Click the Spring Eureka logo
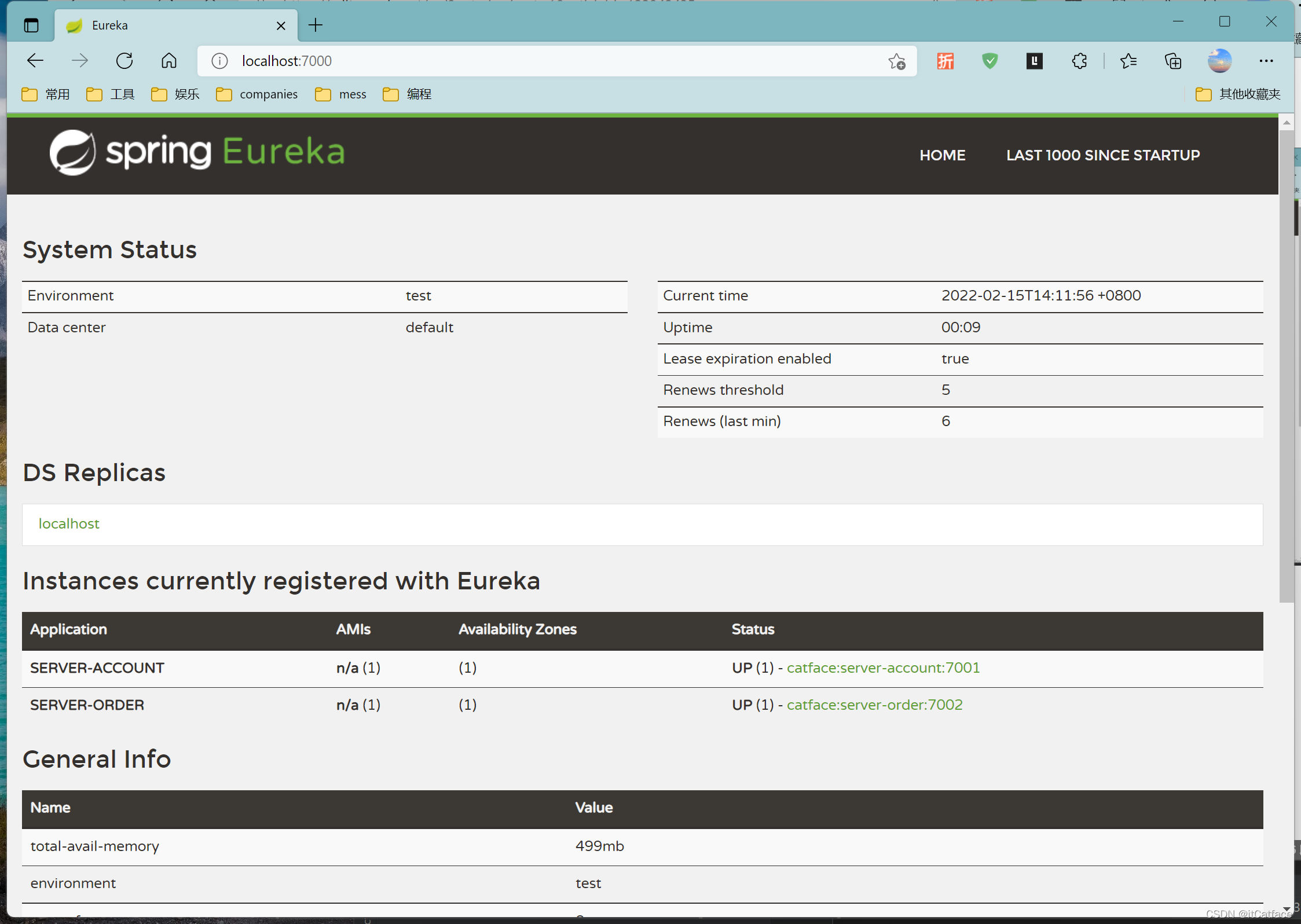Image resolution: width=1301 pixels, height=924 pixels. [x=197, y=152]
